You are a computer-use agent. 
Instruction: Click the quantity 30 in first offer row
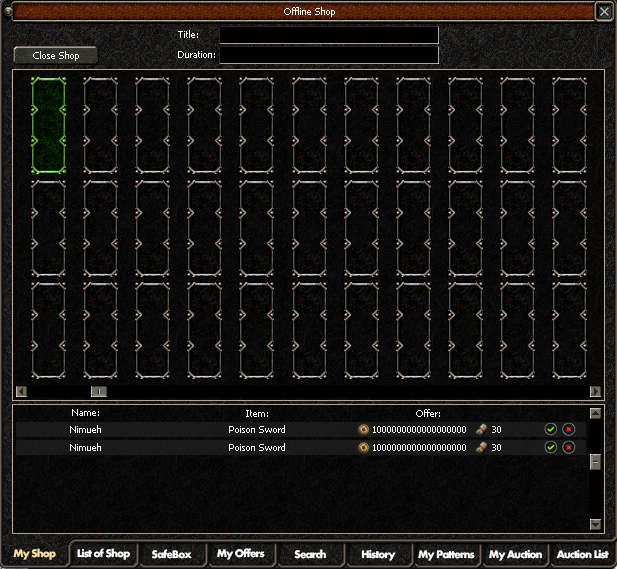(496, 429)
